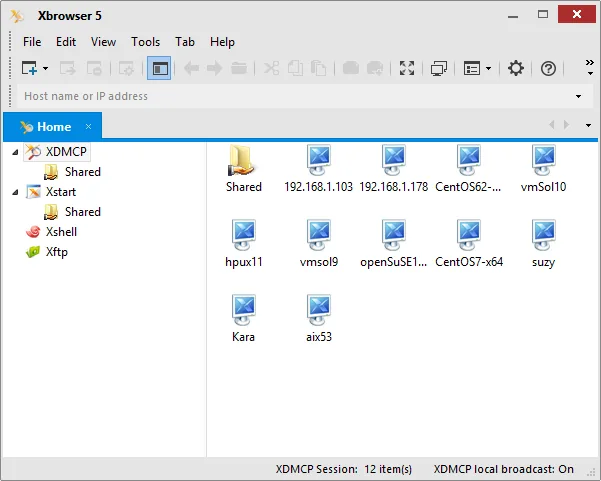Click the full screen icon in toolbar

[407, 69]
